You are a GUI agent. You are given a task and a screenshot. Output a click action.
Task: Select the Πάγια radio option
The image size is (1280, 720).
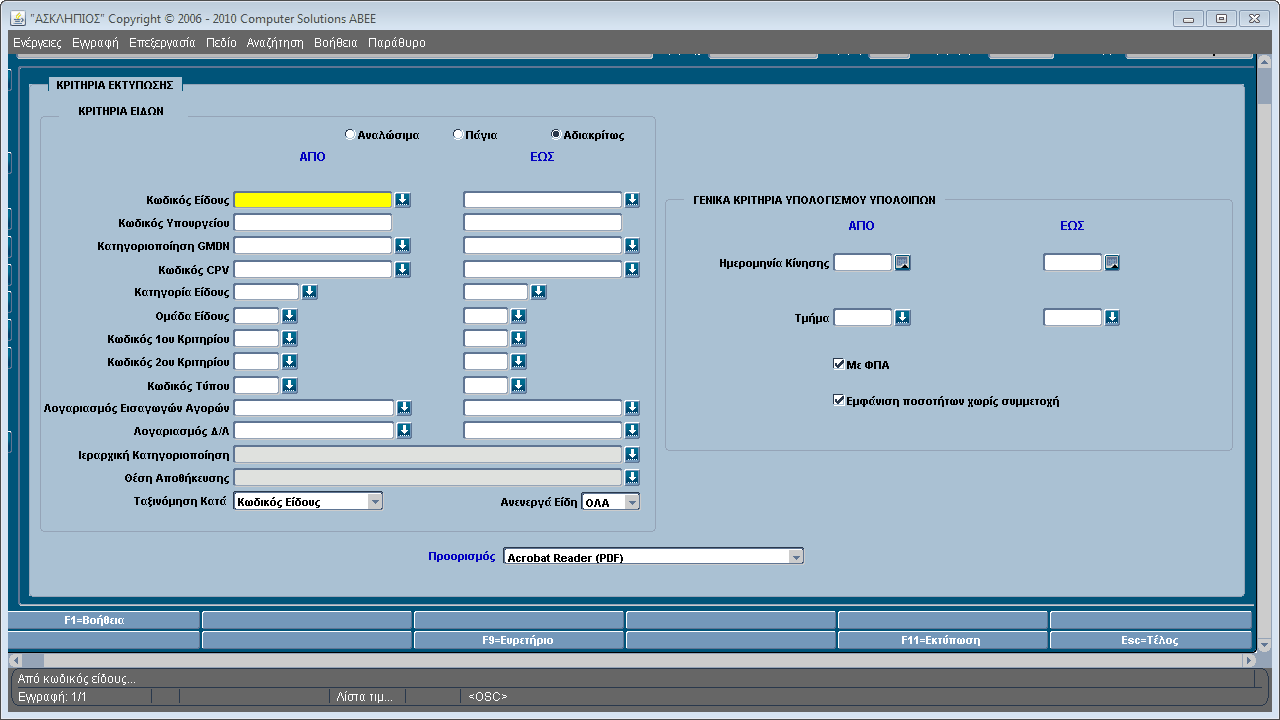click(x=458, y=134)
